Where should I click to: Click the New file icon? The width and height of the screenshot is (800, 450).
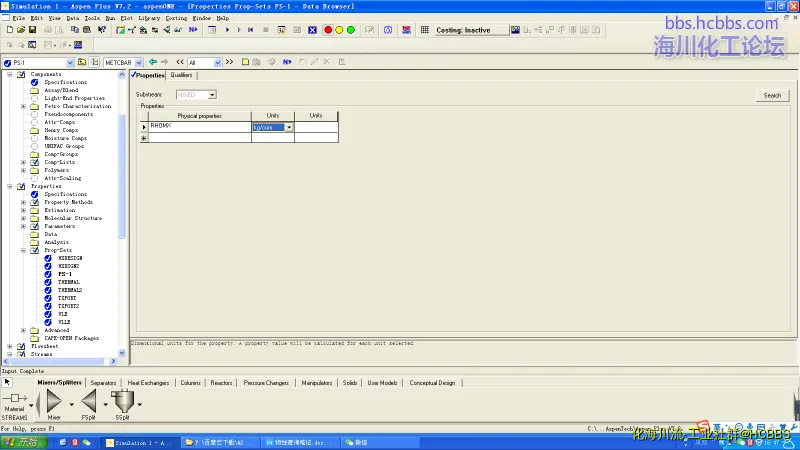tap(10, 30)
